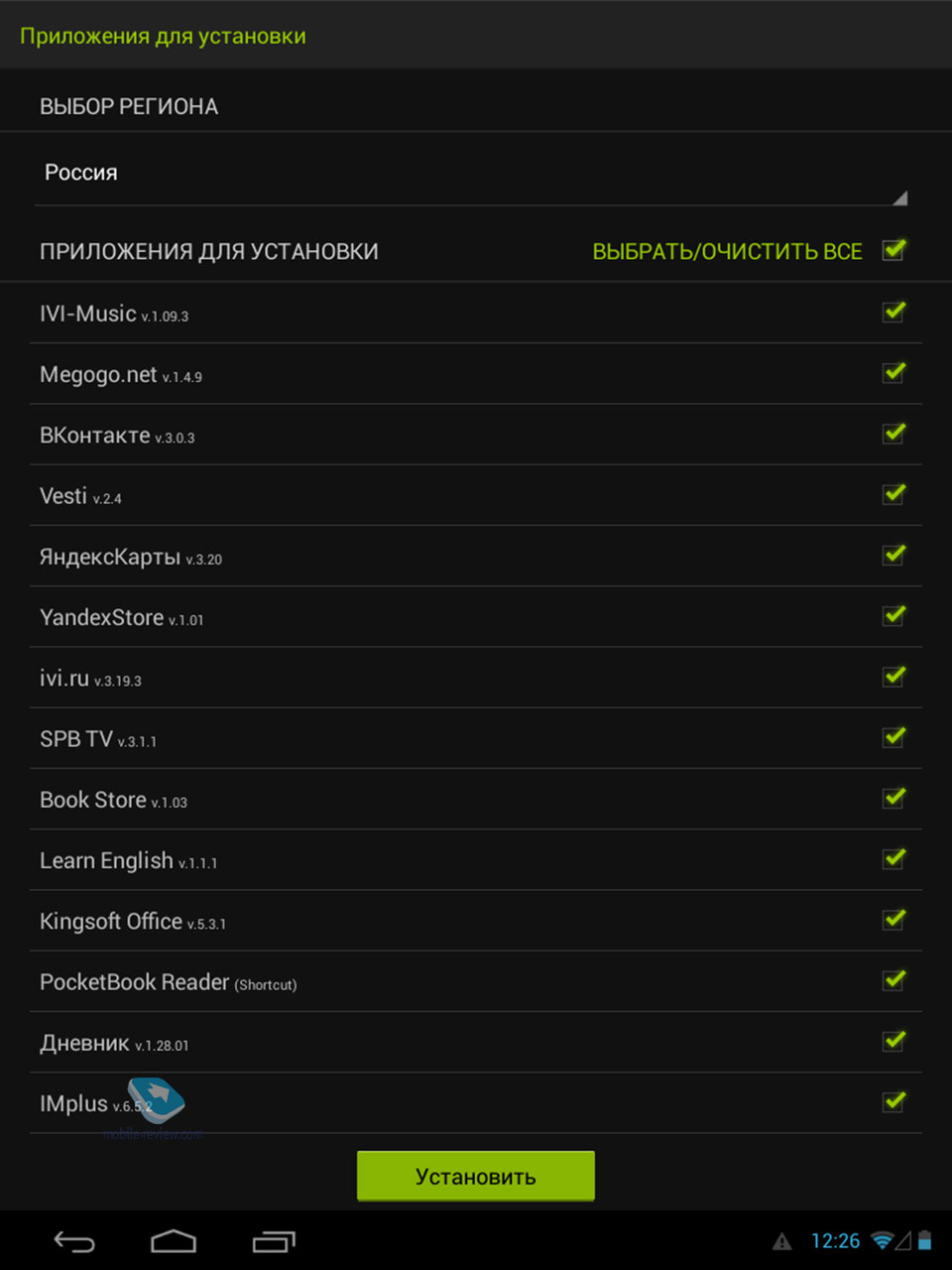Tap the Wi-Fi signal status icon
This screenshot has width=952, height=1270.
[x=881, y=1240]
